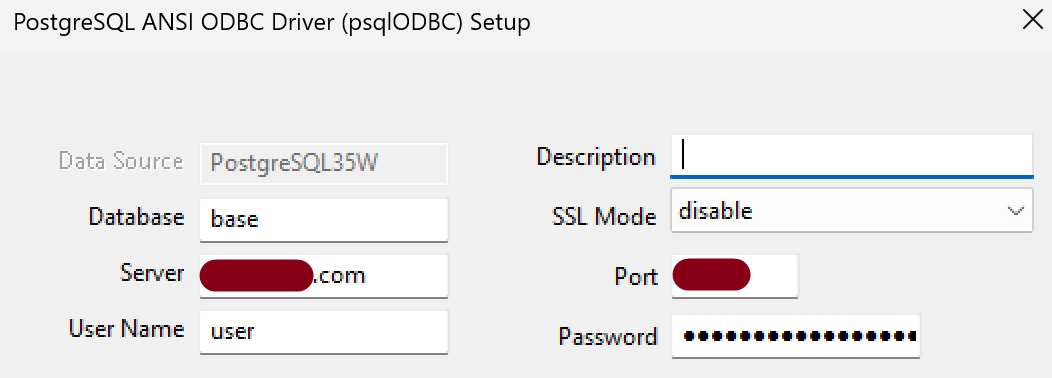This screenshot has height=378, width=1052.
Task: Click the greyed Data Source field 'PostgreSQL35W'
Action: pyautogui.click(x=323, y=162)
